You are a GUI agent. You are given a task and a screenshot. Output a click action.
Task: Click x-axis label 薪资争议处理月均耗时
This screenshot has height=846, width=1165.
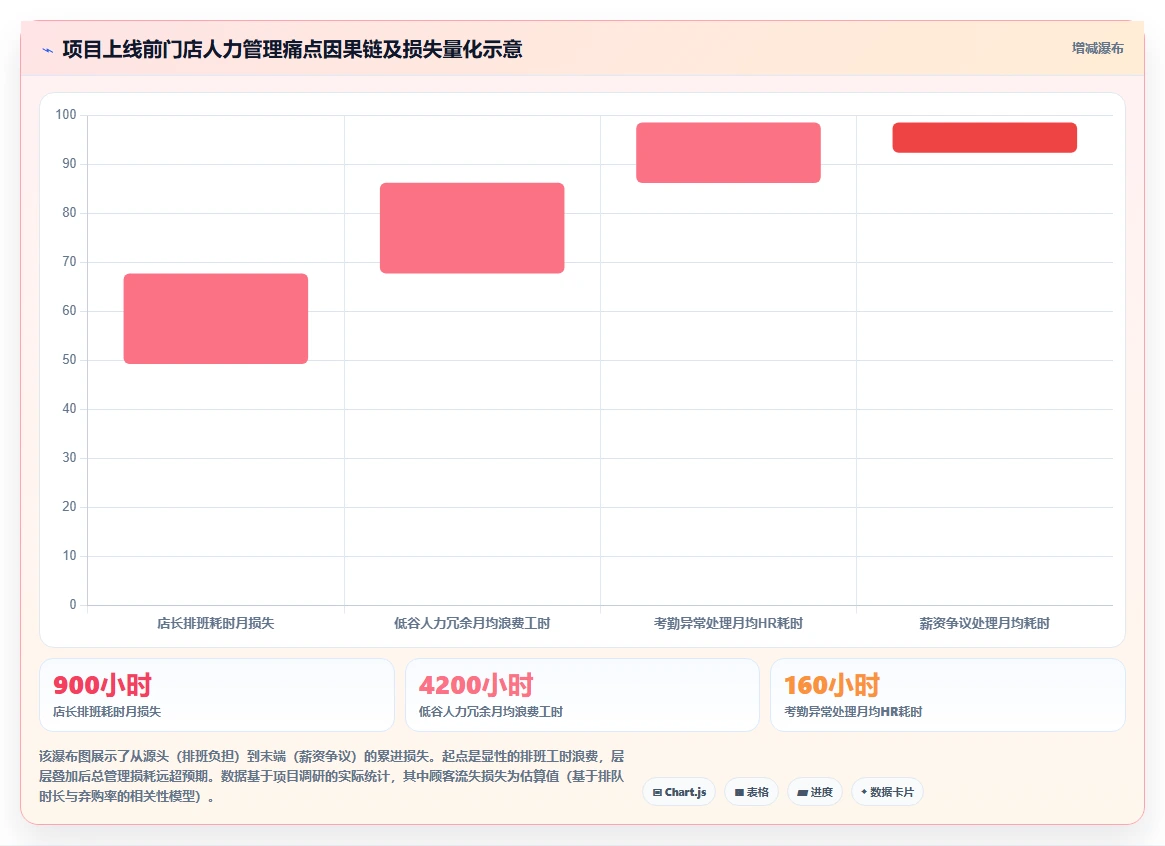click(x=984, y=623)
